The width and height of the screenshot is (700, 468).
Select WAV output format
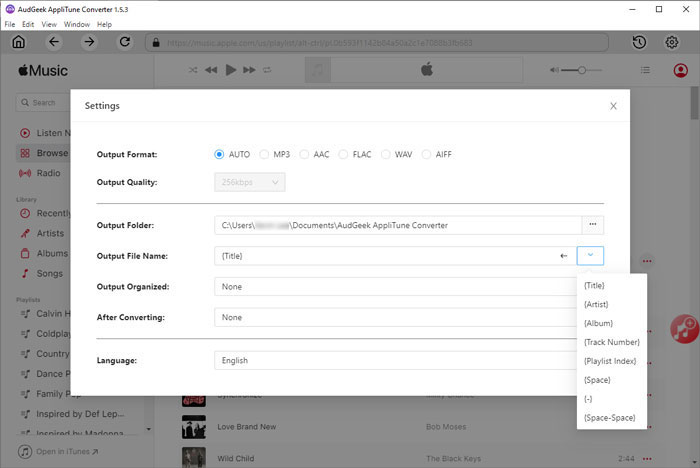pyautogui.click(x=386, y=155)
